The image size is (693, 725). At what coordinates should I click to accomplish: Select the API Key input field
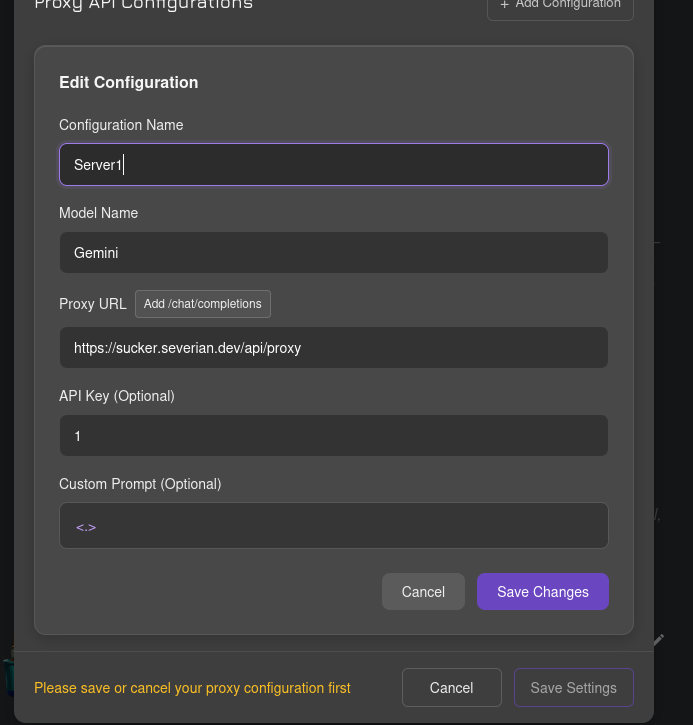333,436
